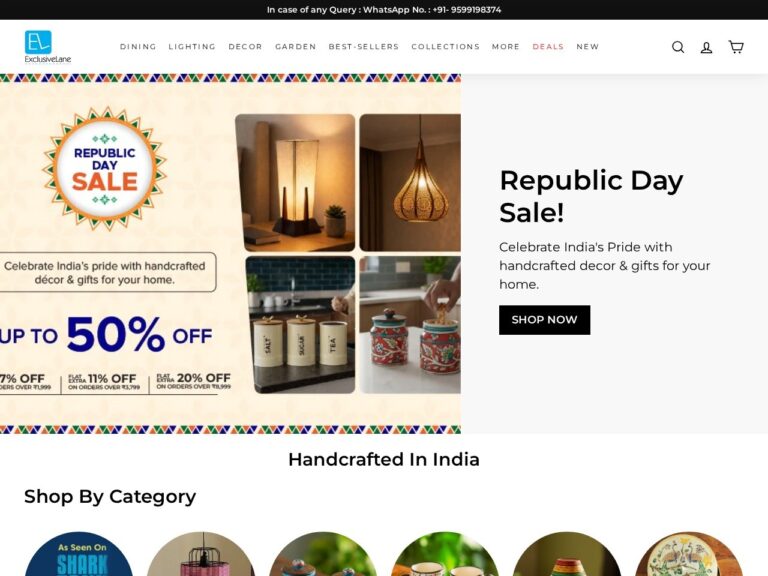Open the New arrivals link

click(x=588, y=47)
